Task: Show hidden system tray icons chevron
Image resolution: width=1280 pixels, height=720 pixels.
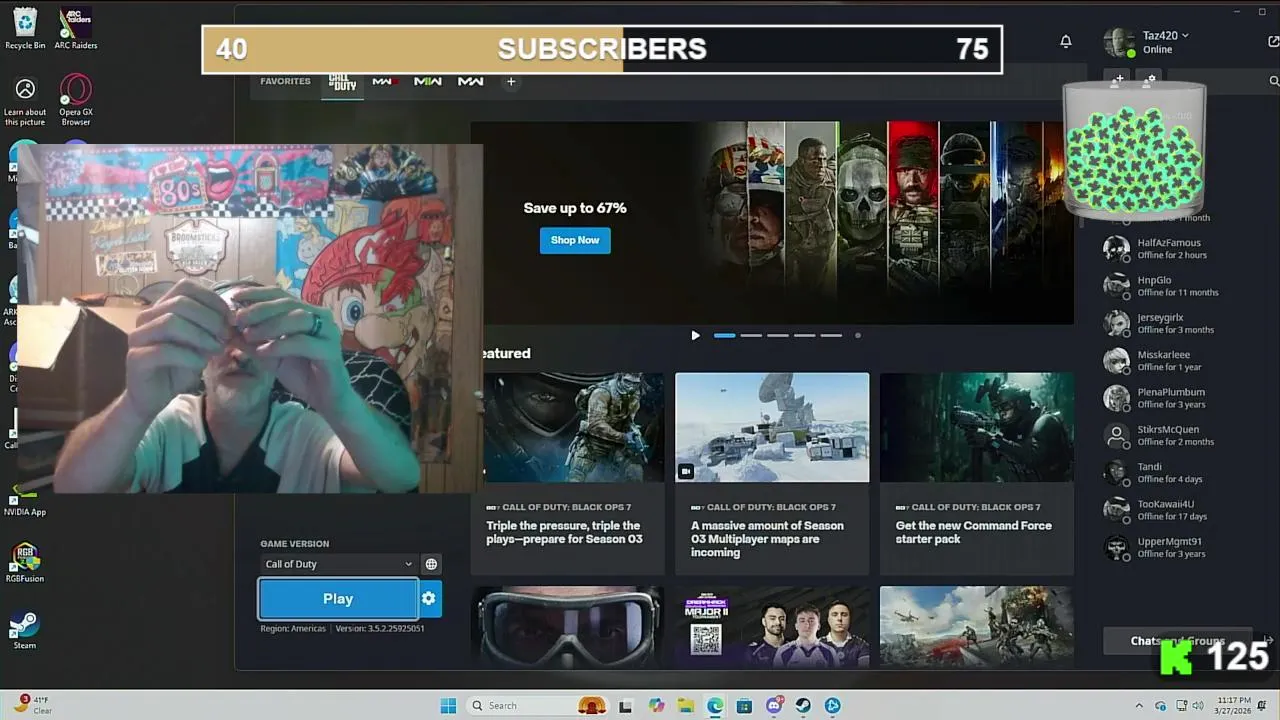Action: 1141,705
